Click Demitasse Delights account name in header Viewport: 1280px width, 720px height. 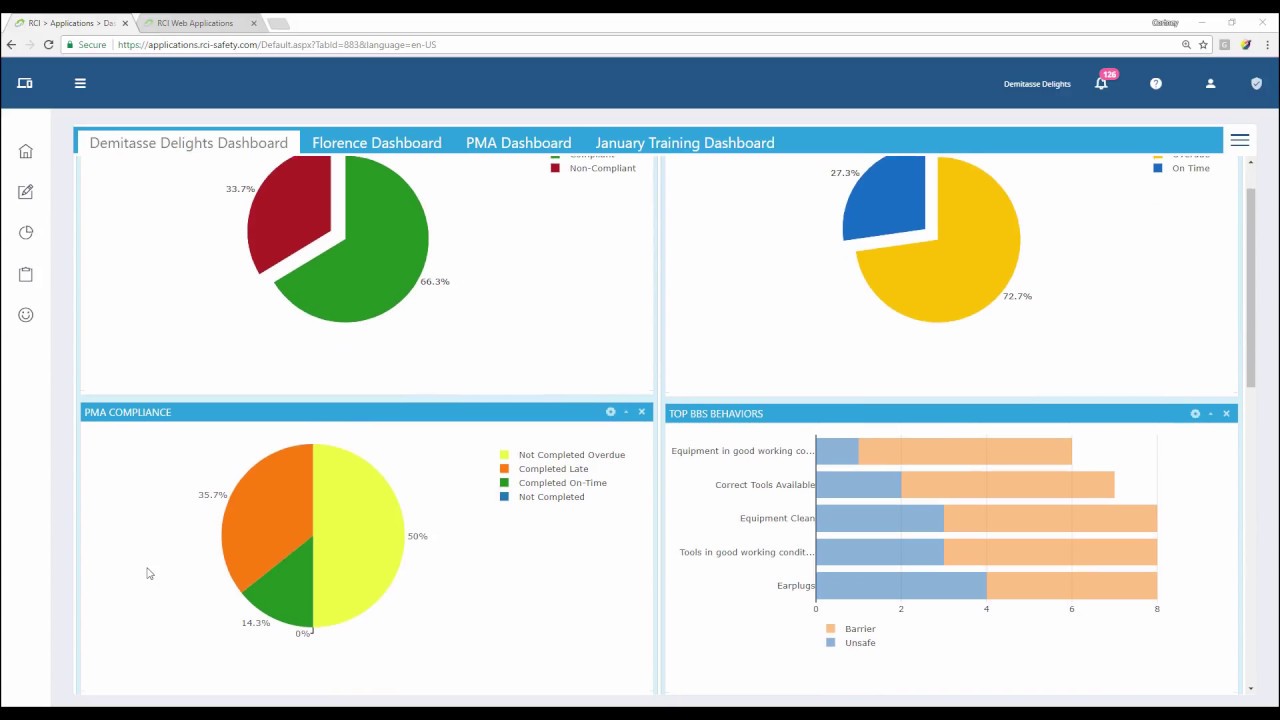1037,84
